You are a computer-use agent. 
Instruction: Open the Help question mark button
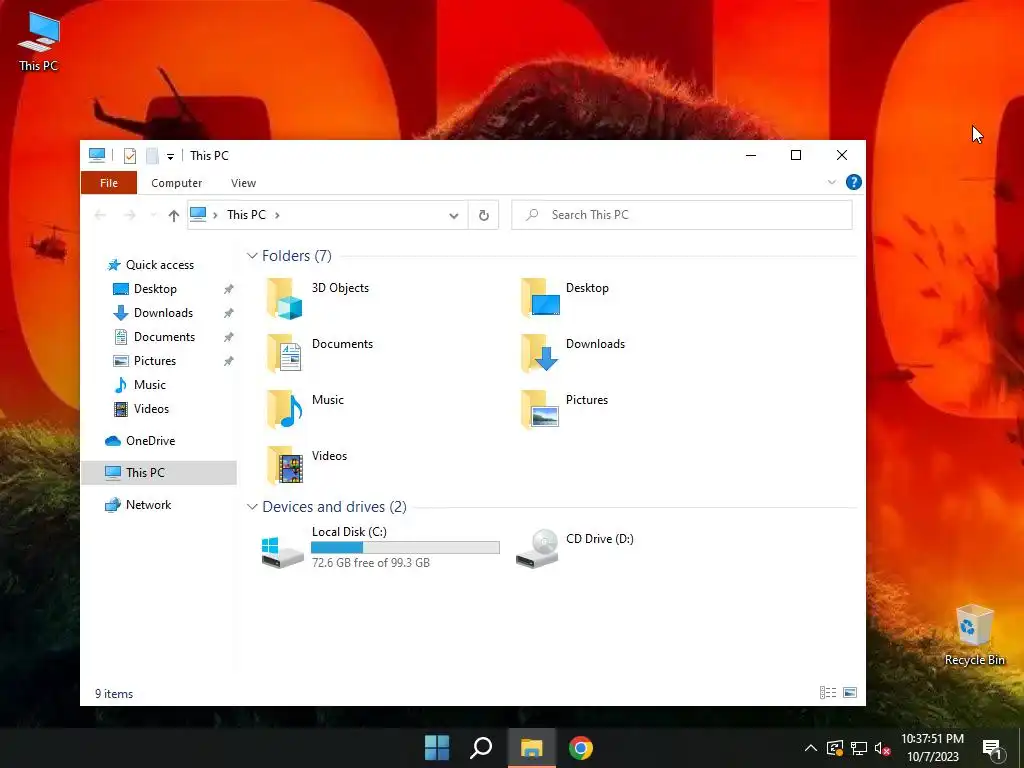coord(854,182)
